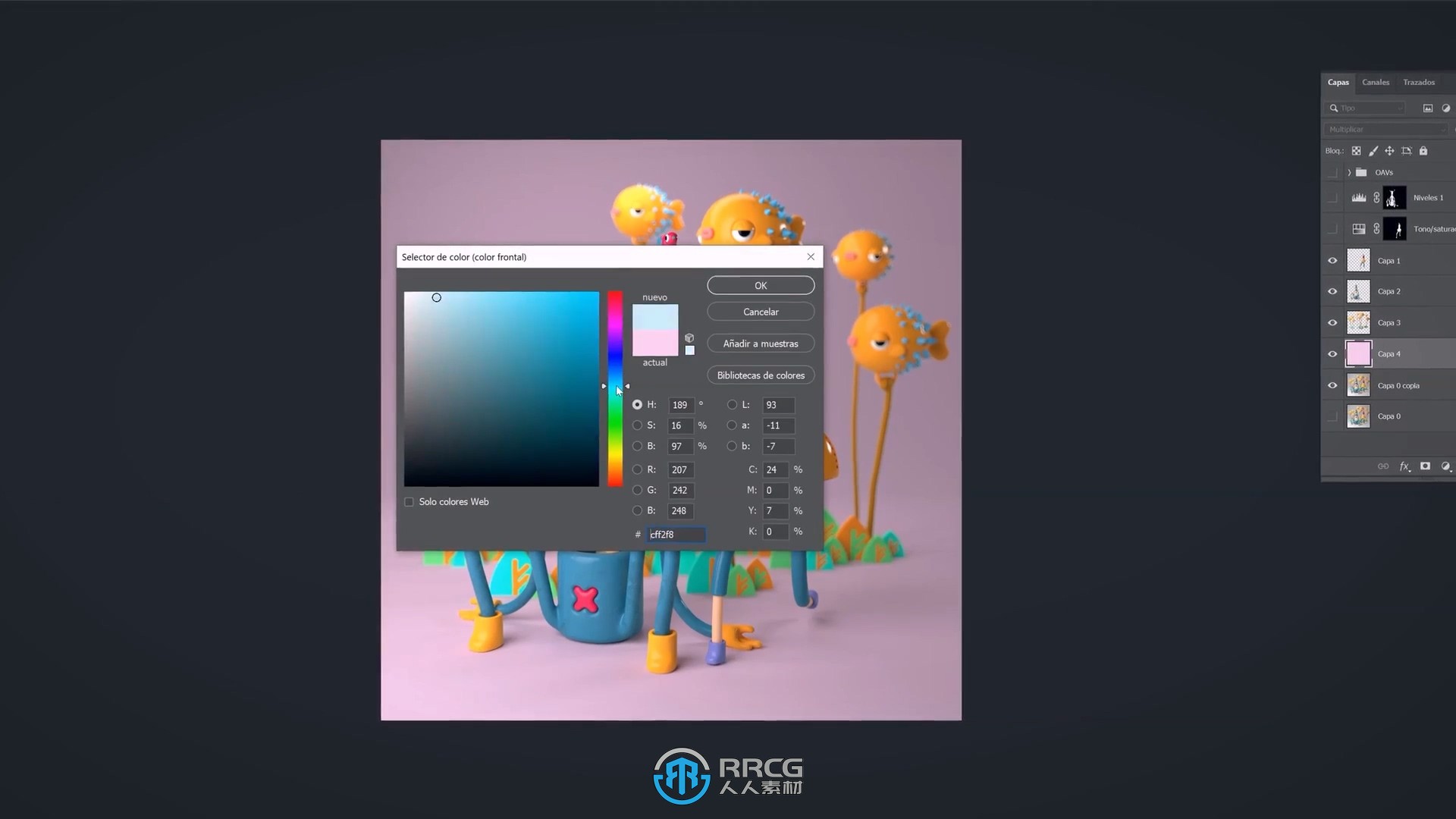Toggle visibility of Capa 3 layer
This screenshot has width=1456, height=819.
(1332, 322)
